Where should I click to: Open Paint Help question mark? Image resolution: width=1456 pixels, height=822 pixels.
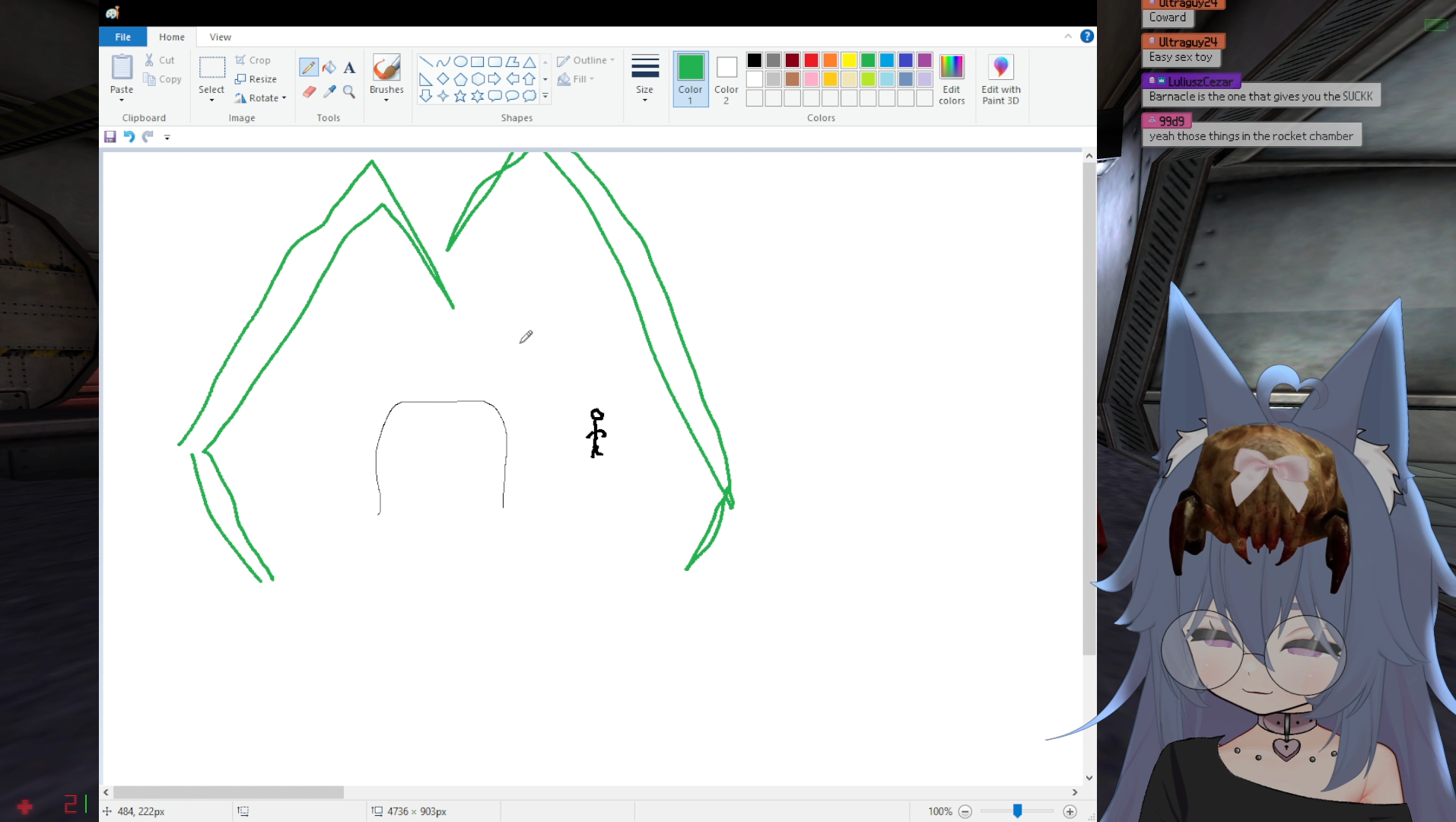point(1087,37)
